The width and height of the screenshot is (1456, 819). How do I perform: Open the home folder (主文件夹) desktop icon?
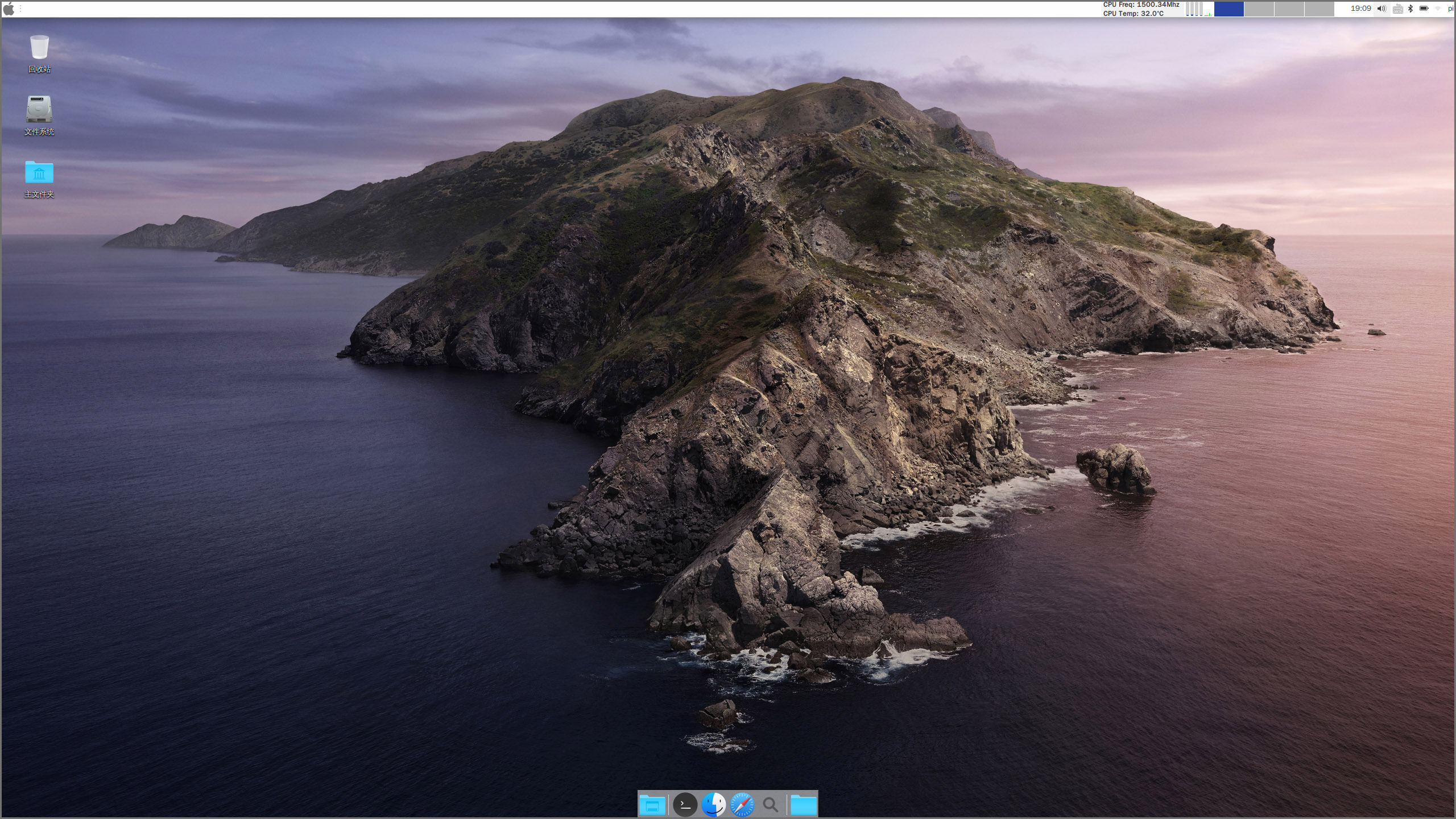[39, 172]
